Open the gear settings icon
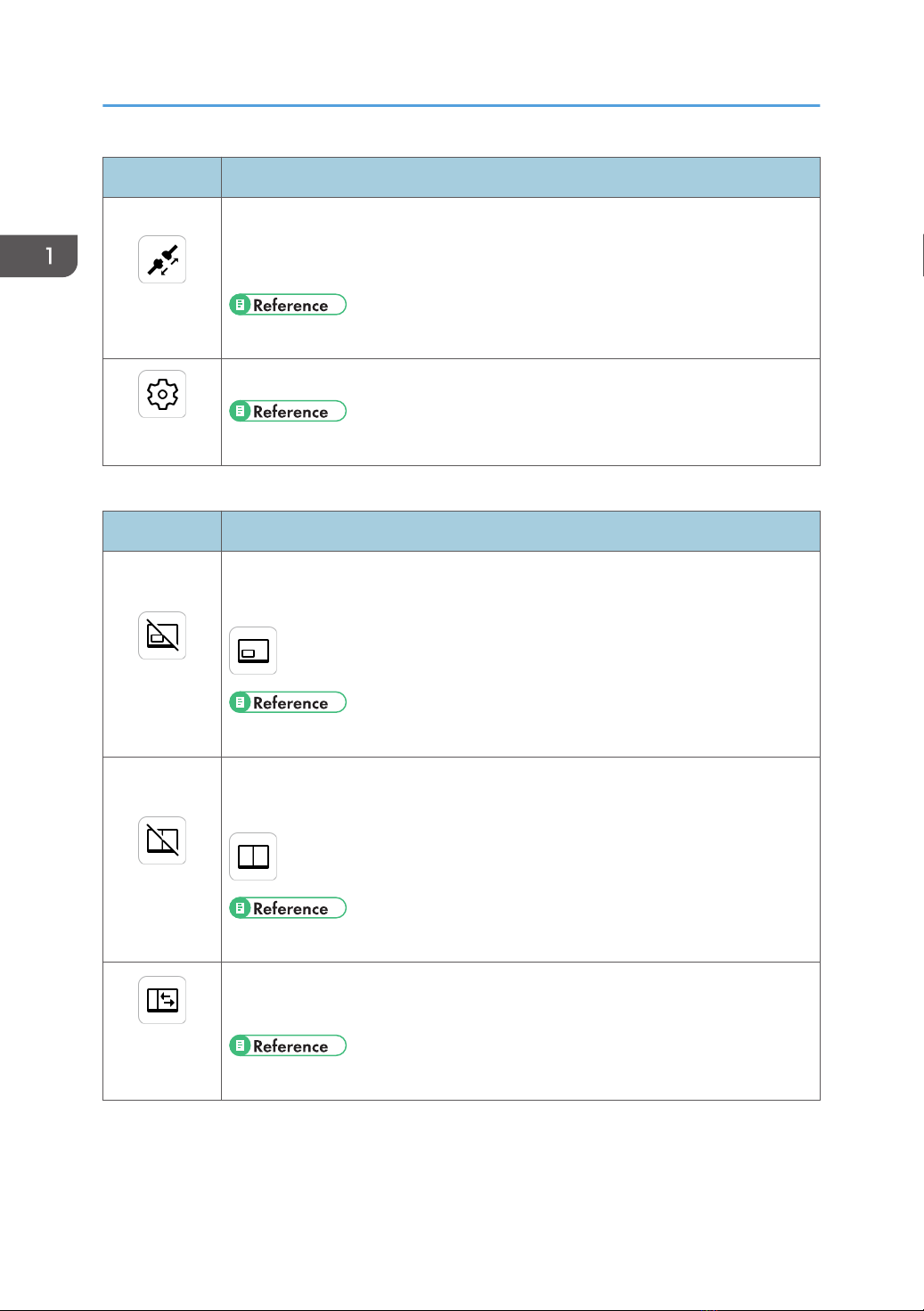Screen dimensions: 924x1311 click(162, 394)
